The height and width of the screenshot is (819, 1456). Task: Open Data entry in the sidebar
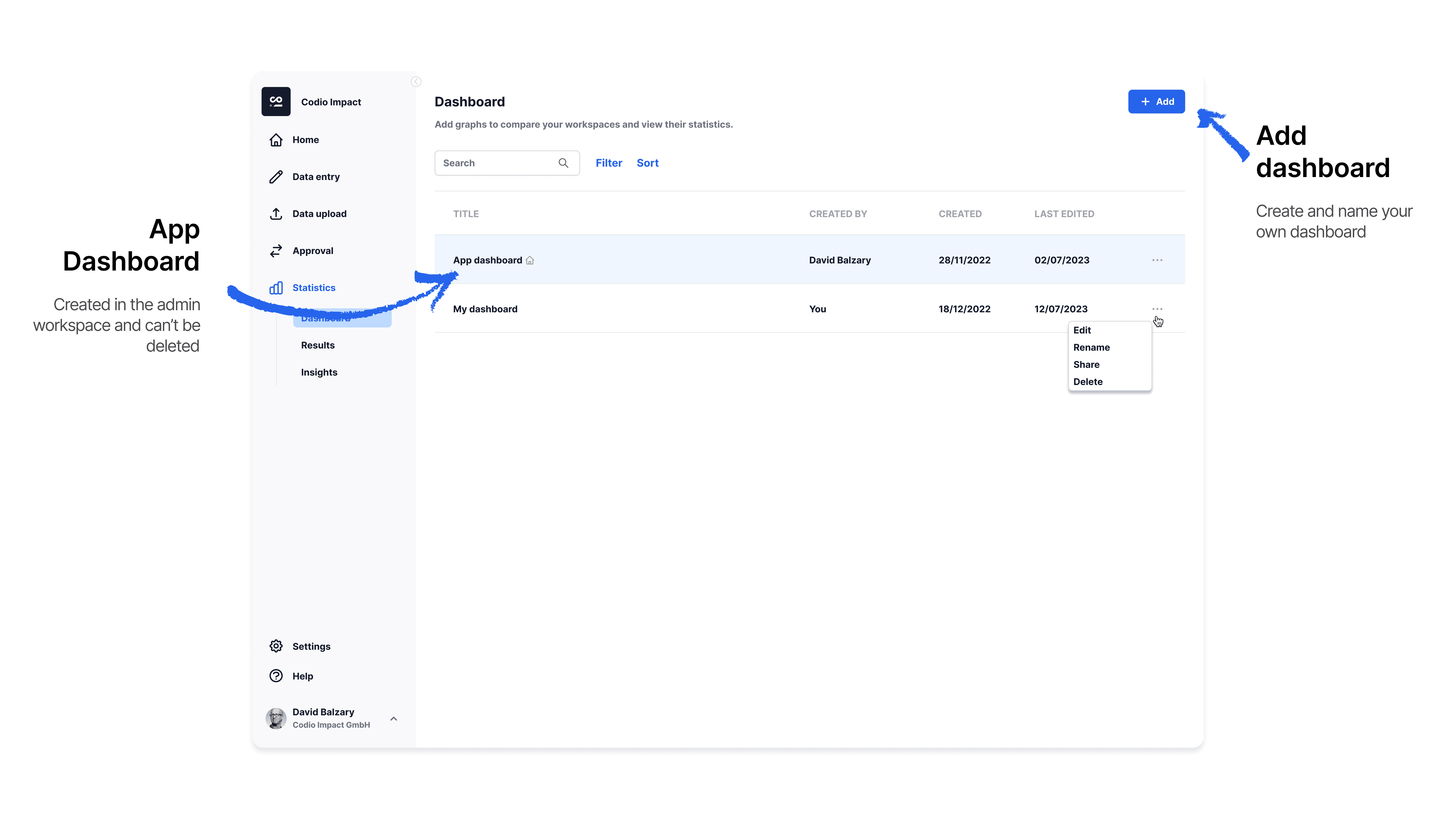(316, 177)
